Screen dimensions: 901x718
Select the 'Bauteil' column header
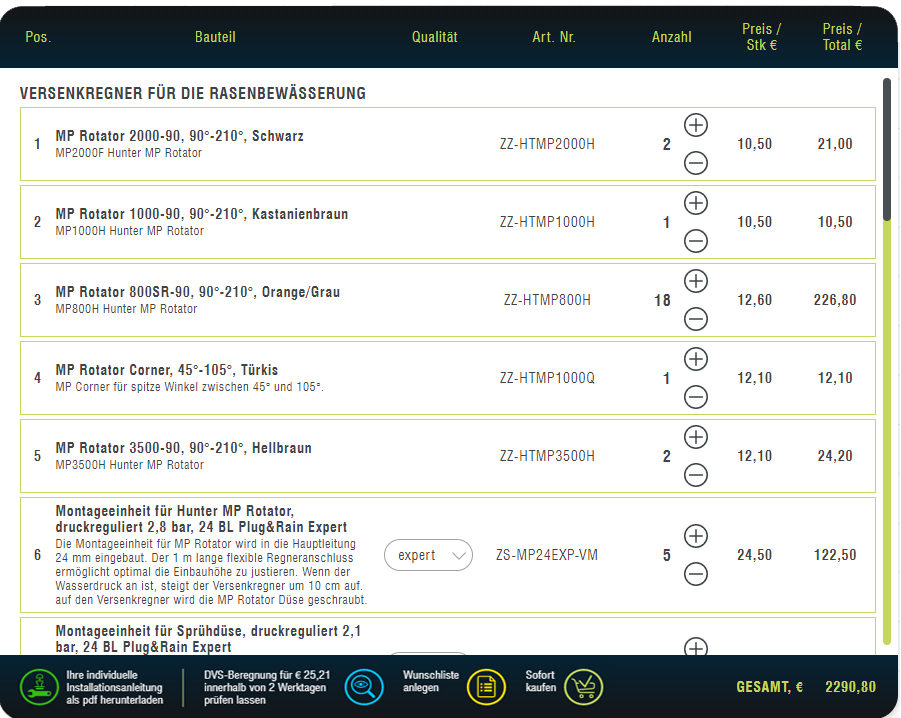pos(215,37)
